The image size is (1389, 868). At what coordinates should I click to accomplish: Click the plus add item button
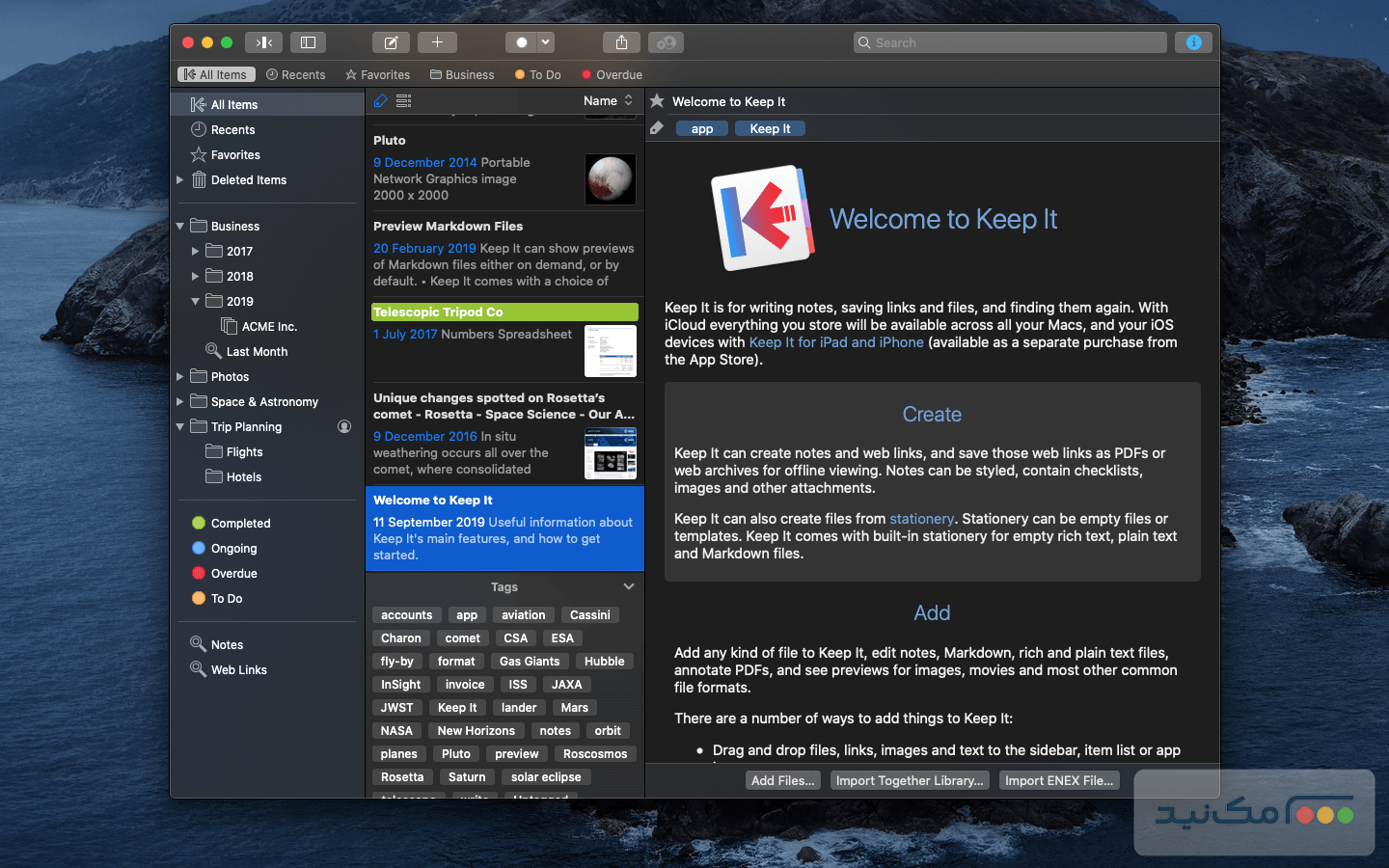[x=437, y=42]
